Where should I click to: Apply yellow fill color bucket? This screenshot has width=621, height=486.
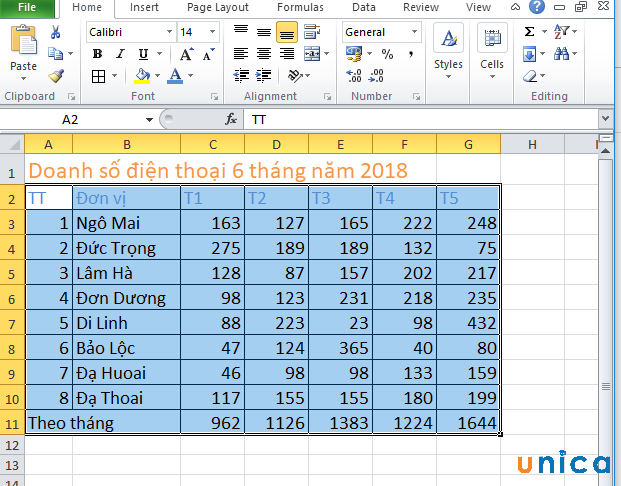tap(142, 76)
